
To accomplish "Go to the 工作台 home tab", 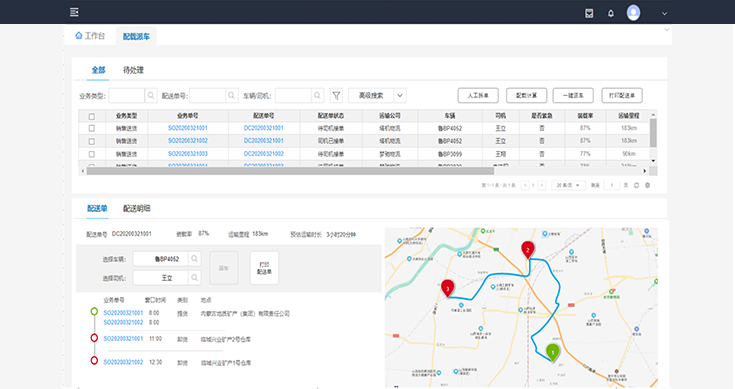I will click(90, 36).
